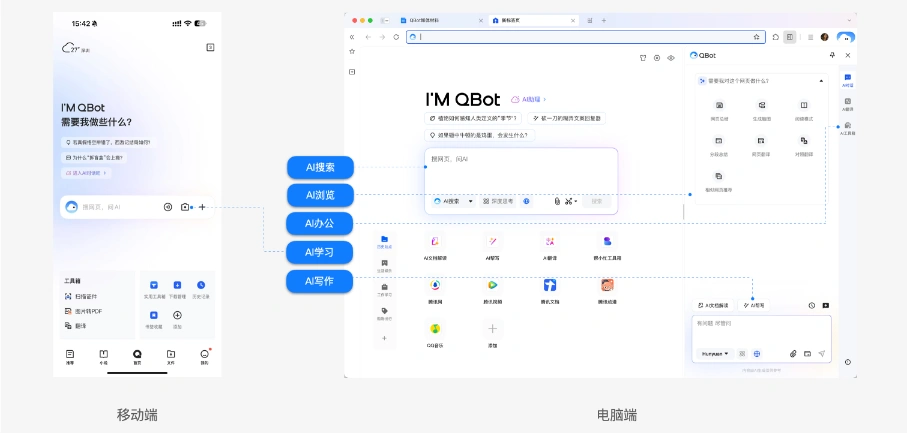Collapse the side panel suggestions section
Viewport: 908px width, 434px height.
click(821, 80)
